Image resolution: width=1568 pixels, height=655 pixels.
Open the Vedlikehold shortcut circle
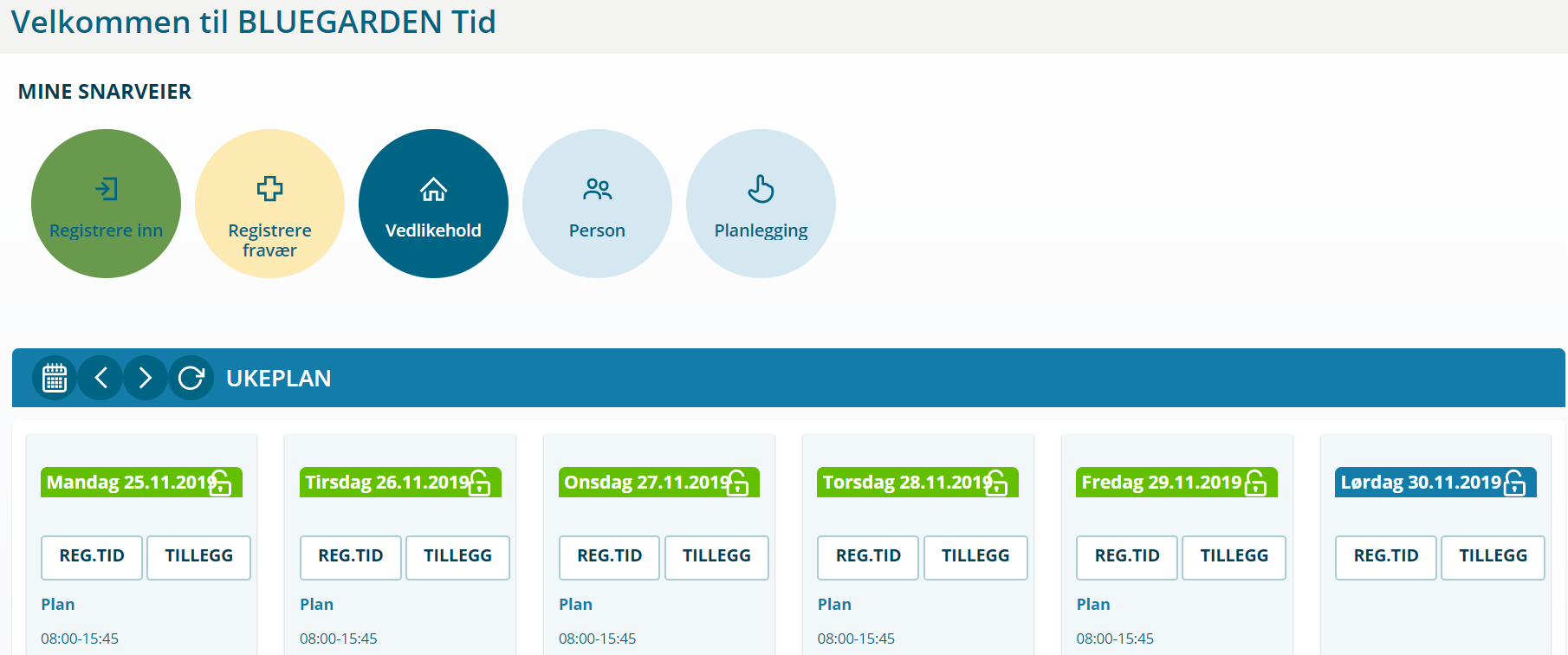tap(433, 204)
